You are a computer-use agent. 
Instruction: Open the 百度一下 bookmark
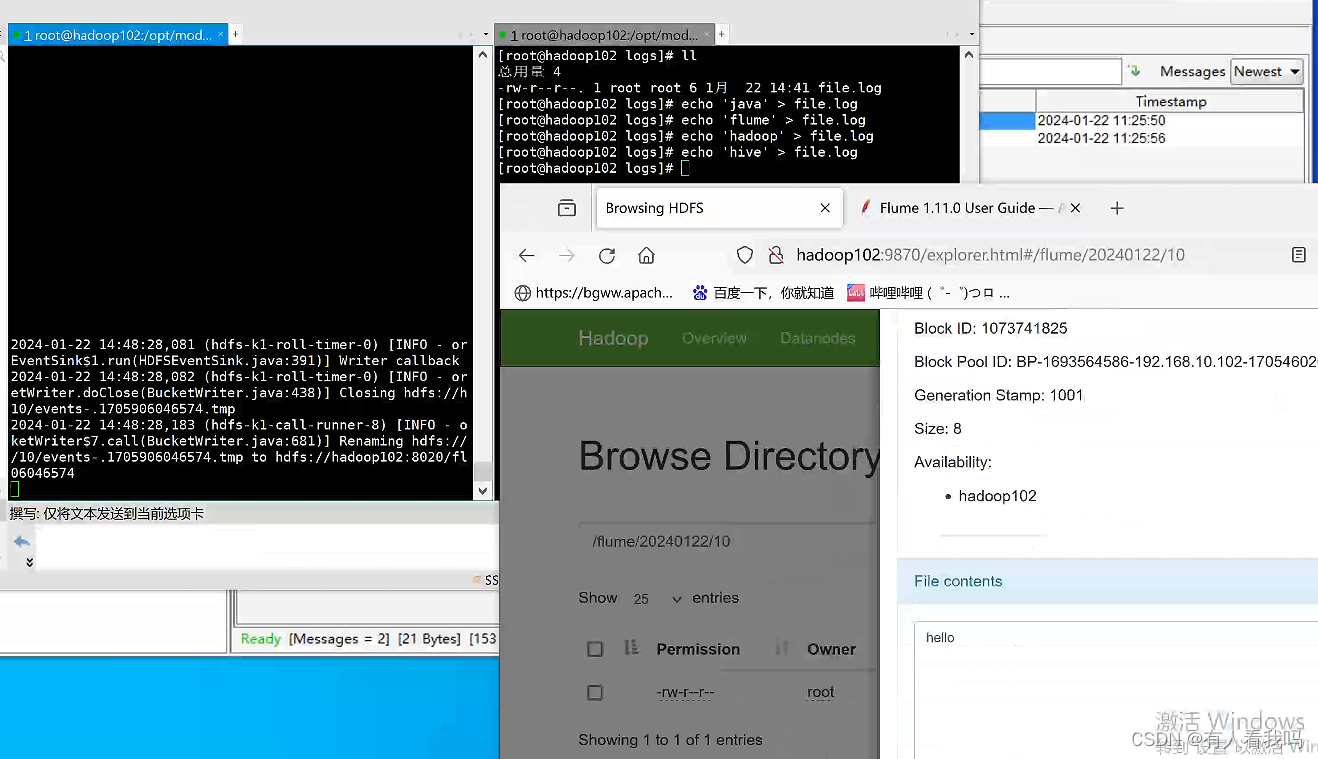[763, 293]
